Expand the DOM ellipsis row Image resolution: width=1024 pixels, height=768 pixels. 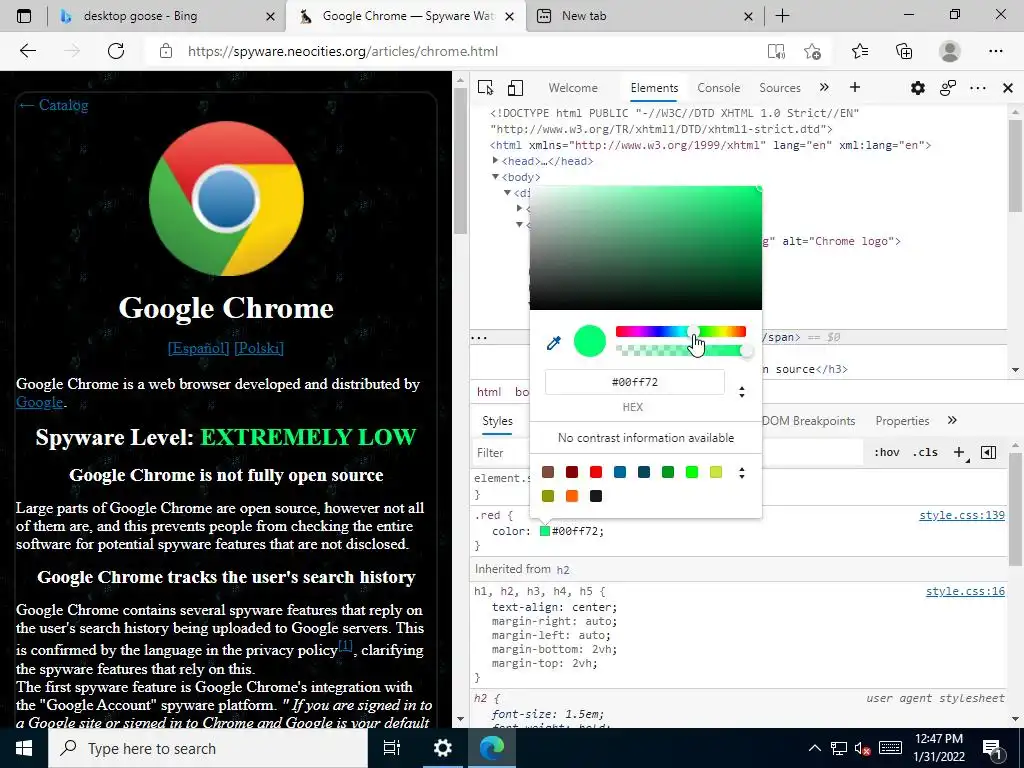click(479, 338)
